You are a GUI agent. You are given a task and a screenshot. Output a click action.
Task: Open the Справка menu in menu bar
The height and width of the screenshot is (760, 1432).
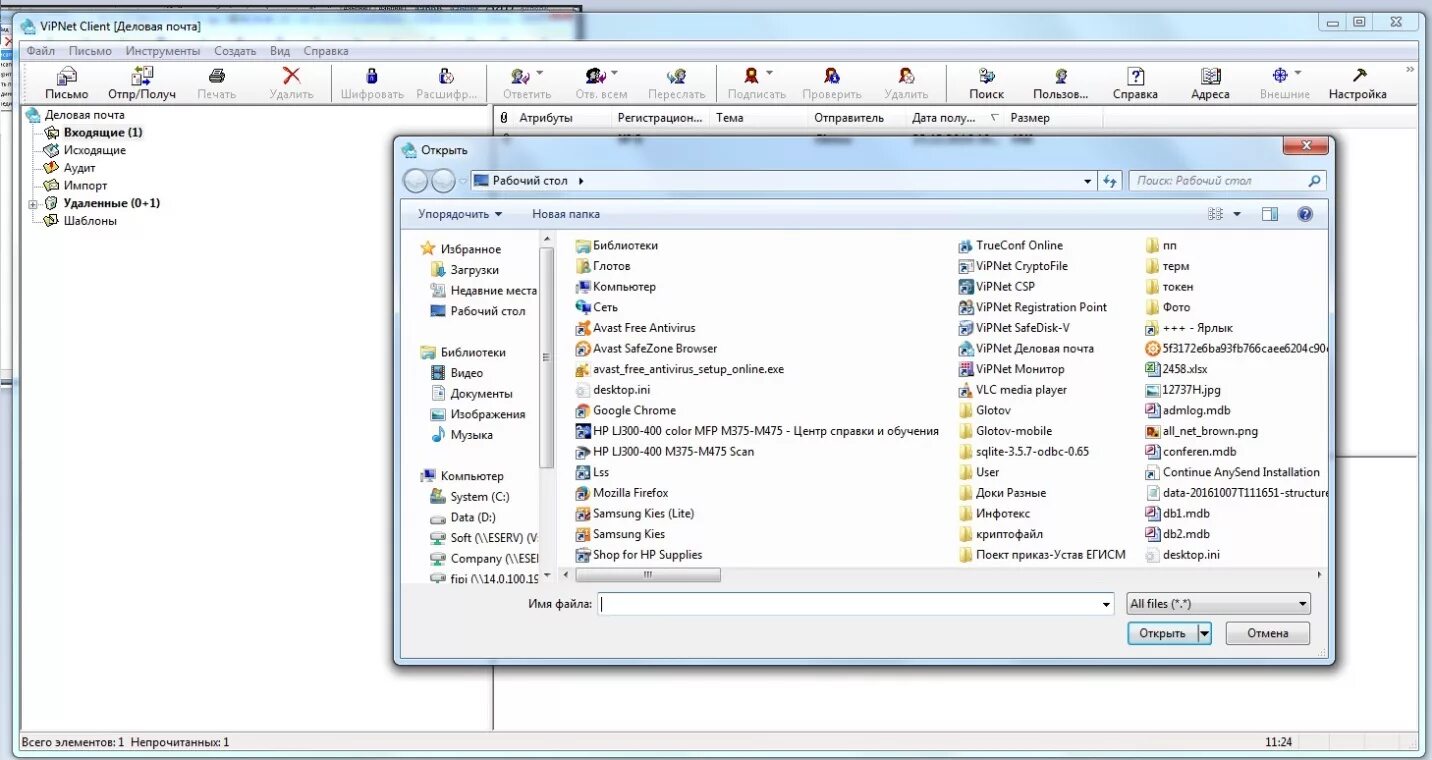(x=326, y=51)
